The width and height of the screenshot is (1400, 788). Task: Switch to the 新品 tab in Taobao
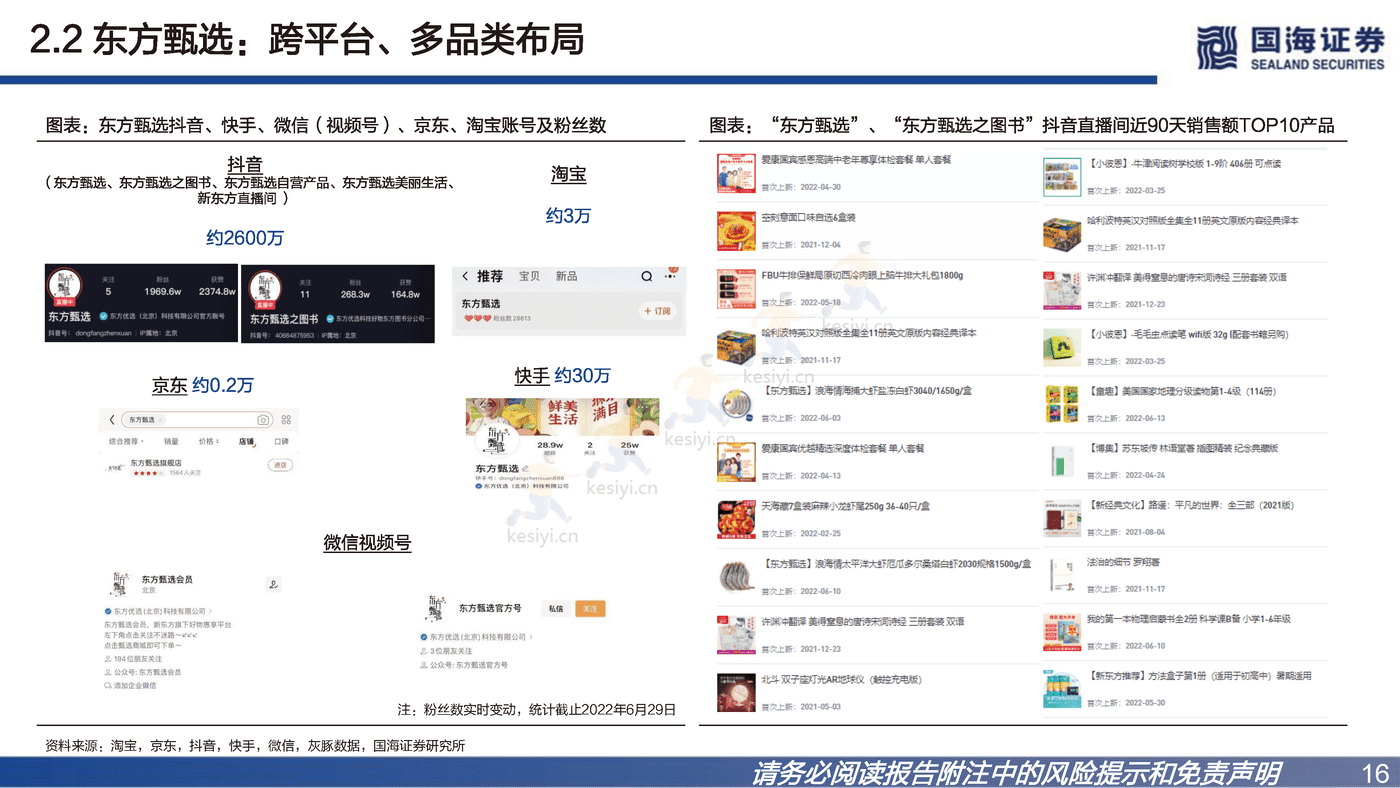coord(566,276)
